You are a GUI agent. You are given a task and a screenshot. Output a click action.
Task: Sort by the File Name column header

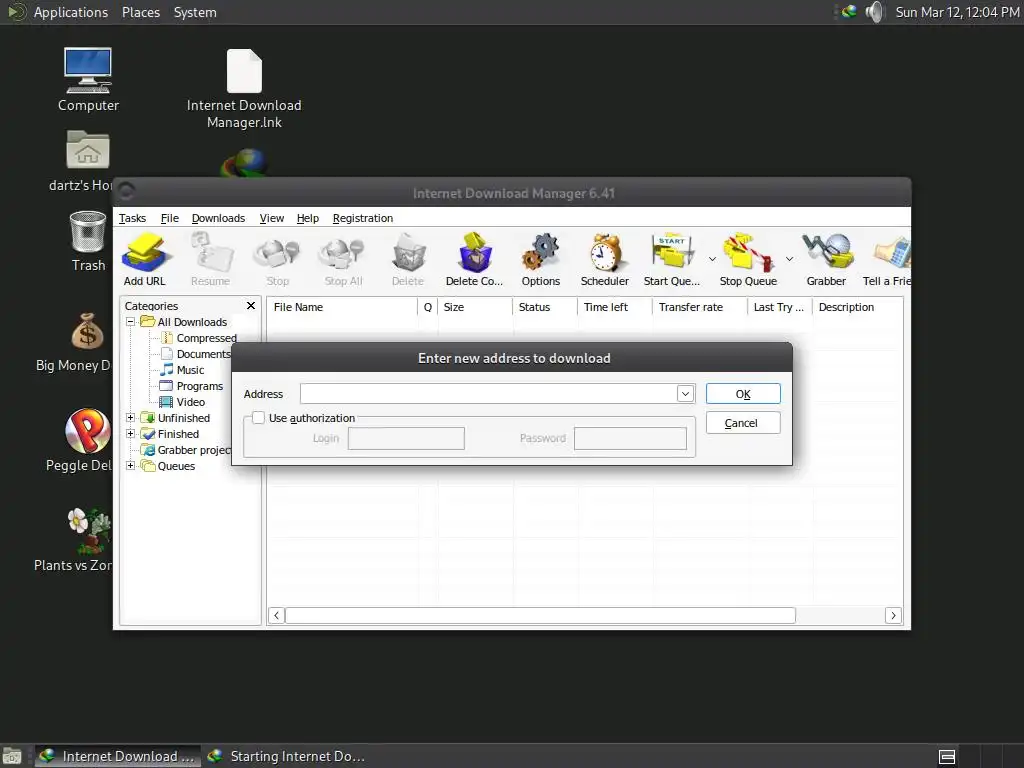[x=342, y=307]
